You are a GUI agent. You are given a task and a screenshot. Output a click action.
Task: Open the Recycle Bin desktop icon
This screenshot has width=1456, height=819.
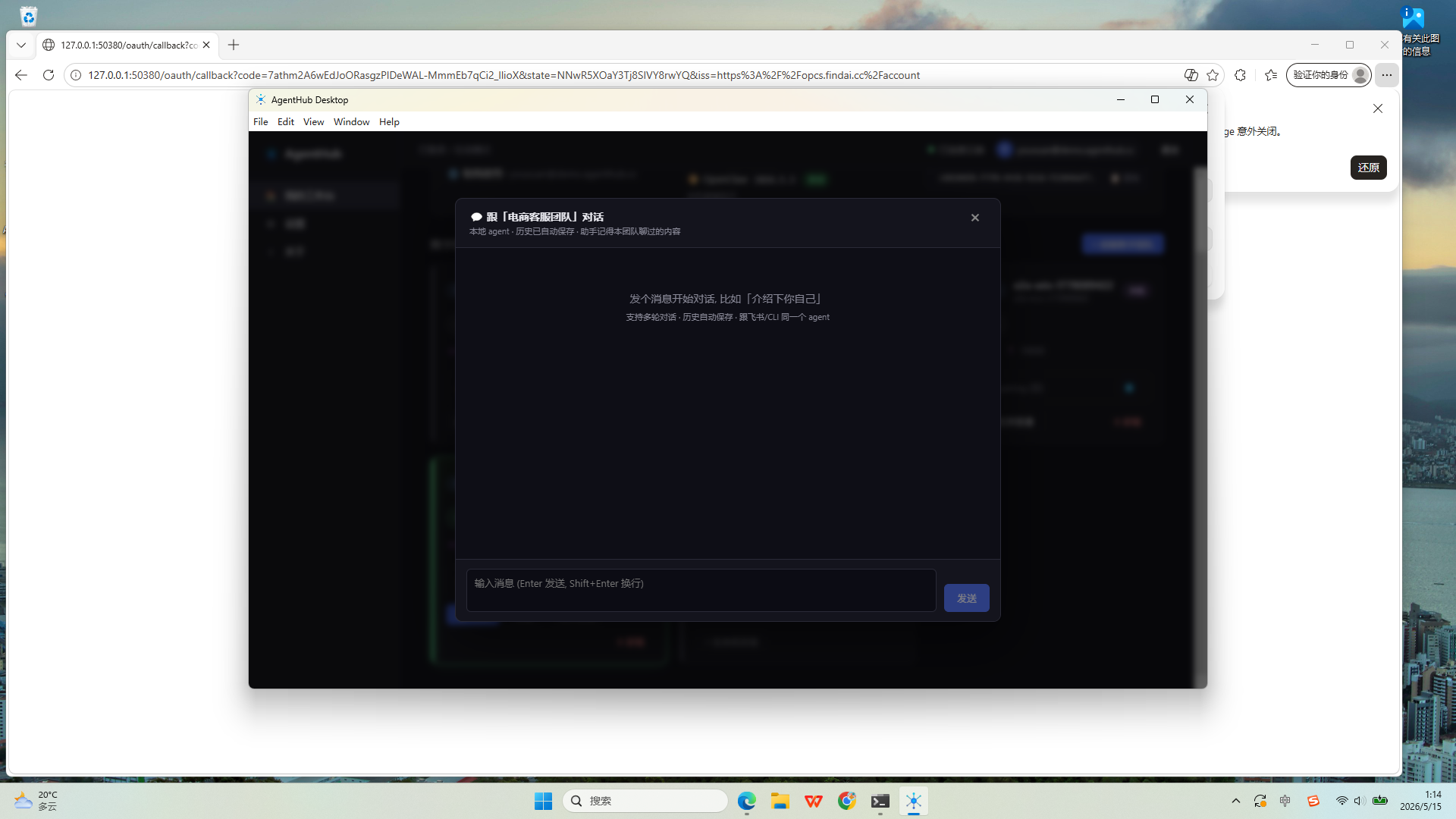click(29, 16)
